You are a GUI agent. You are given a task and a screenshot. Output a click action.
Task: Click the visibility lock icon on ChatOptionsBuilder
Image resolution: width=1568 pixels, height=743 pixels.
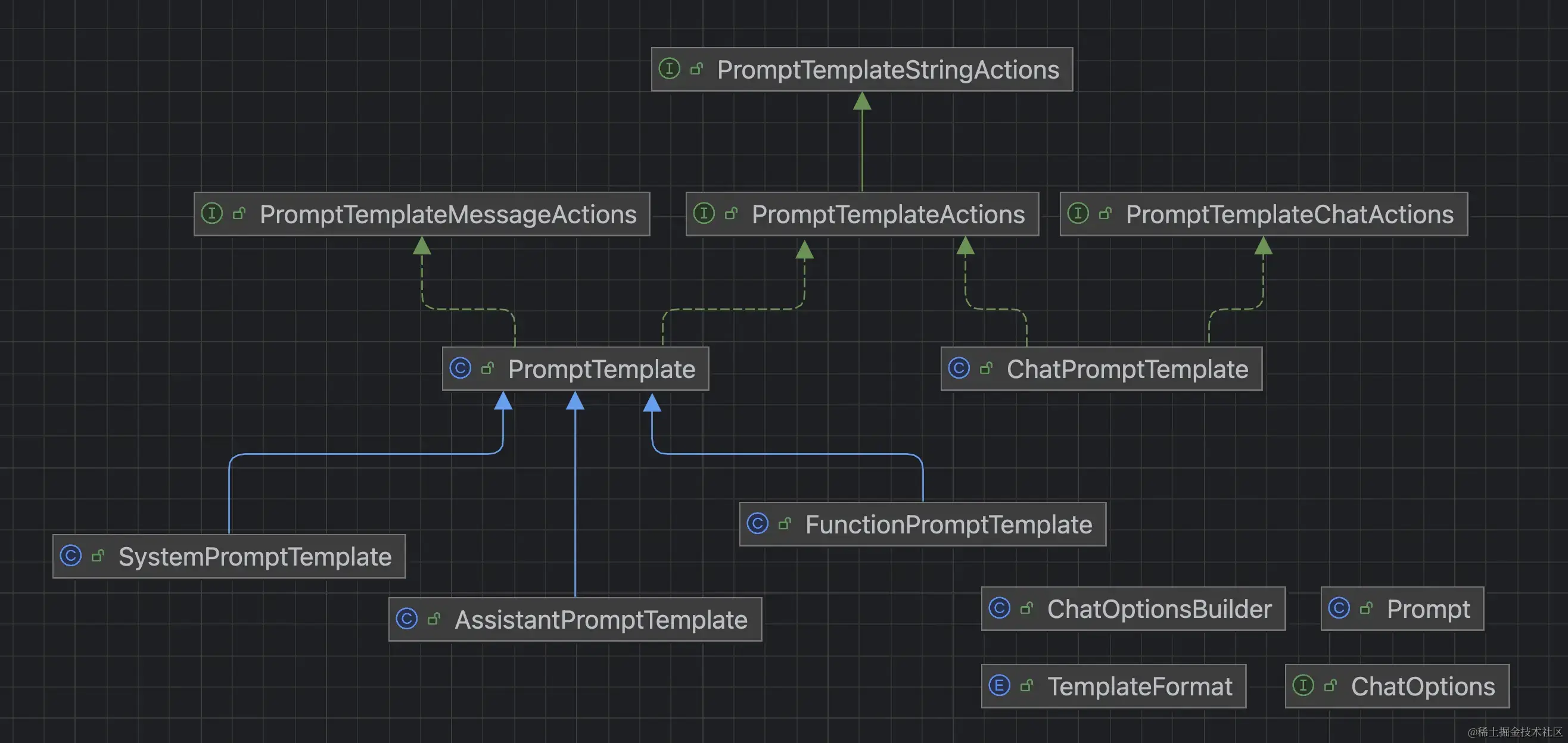click(1027, 608)
